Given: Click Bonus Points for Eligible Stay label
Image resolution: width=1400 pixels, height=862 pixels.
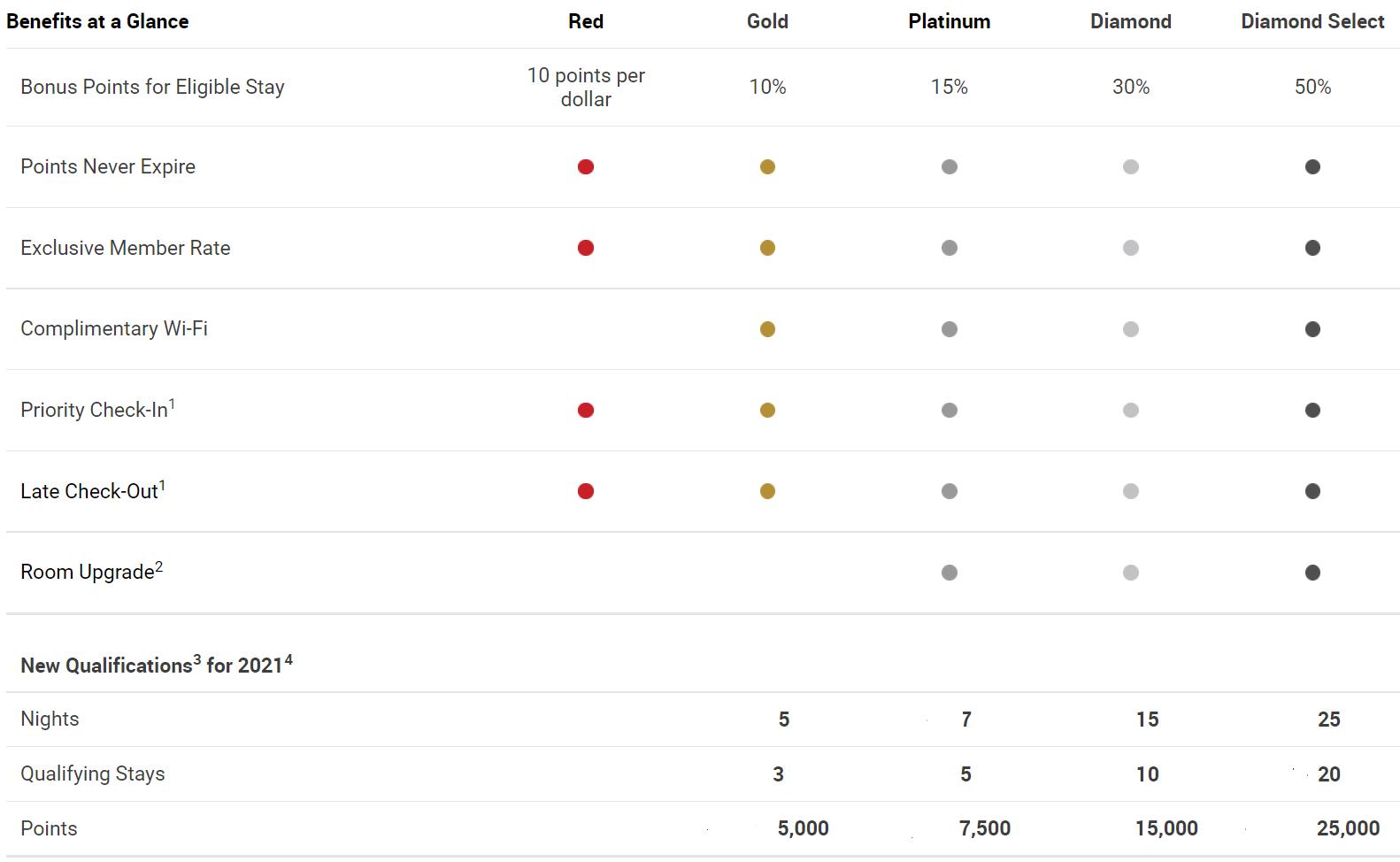Looking at the screenshot, I should click(x=152, y=87).
